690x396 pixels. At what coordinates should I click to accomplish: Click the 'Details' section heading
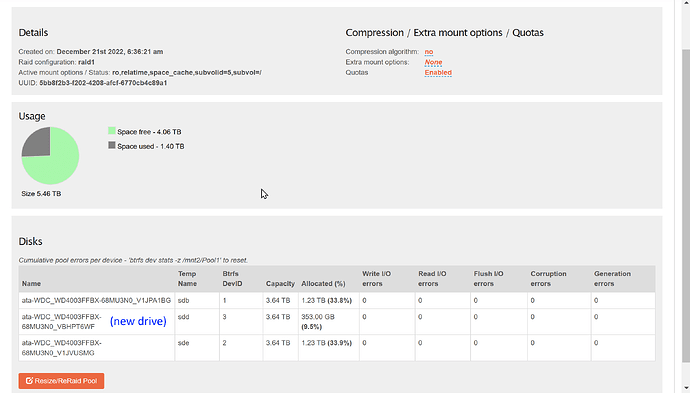33,33
